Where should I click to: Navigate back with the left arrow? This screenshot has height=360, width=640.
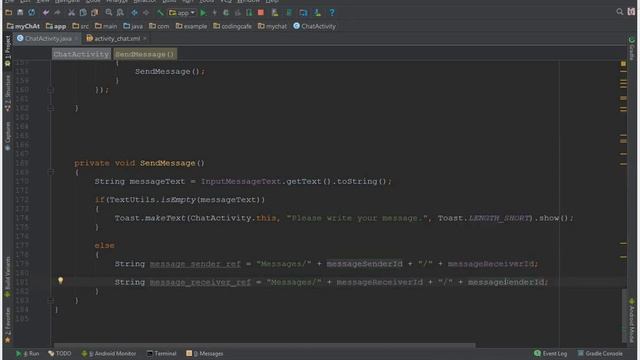[x=134, y=13]
